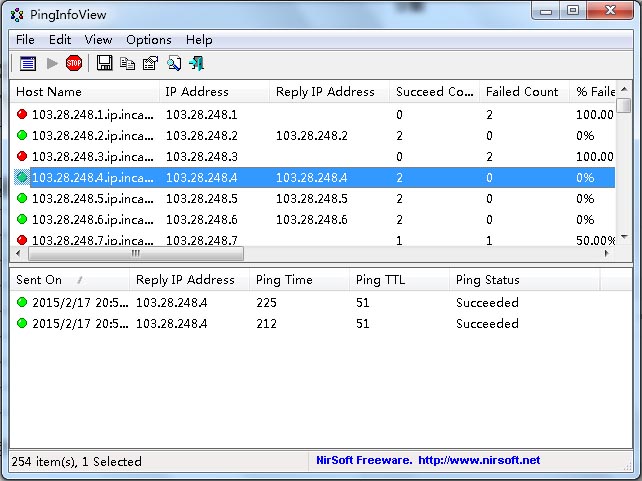Select the 103.28.248.1 host row
The width and height of the screenshot is (642, 481).
[92, 115]
